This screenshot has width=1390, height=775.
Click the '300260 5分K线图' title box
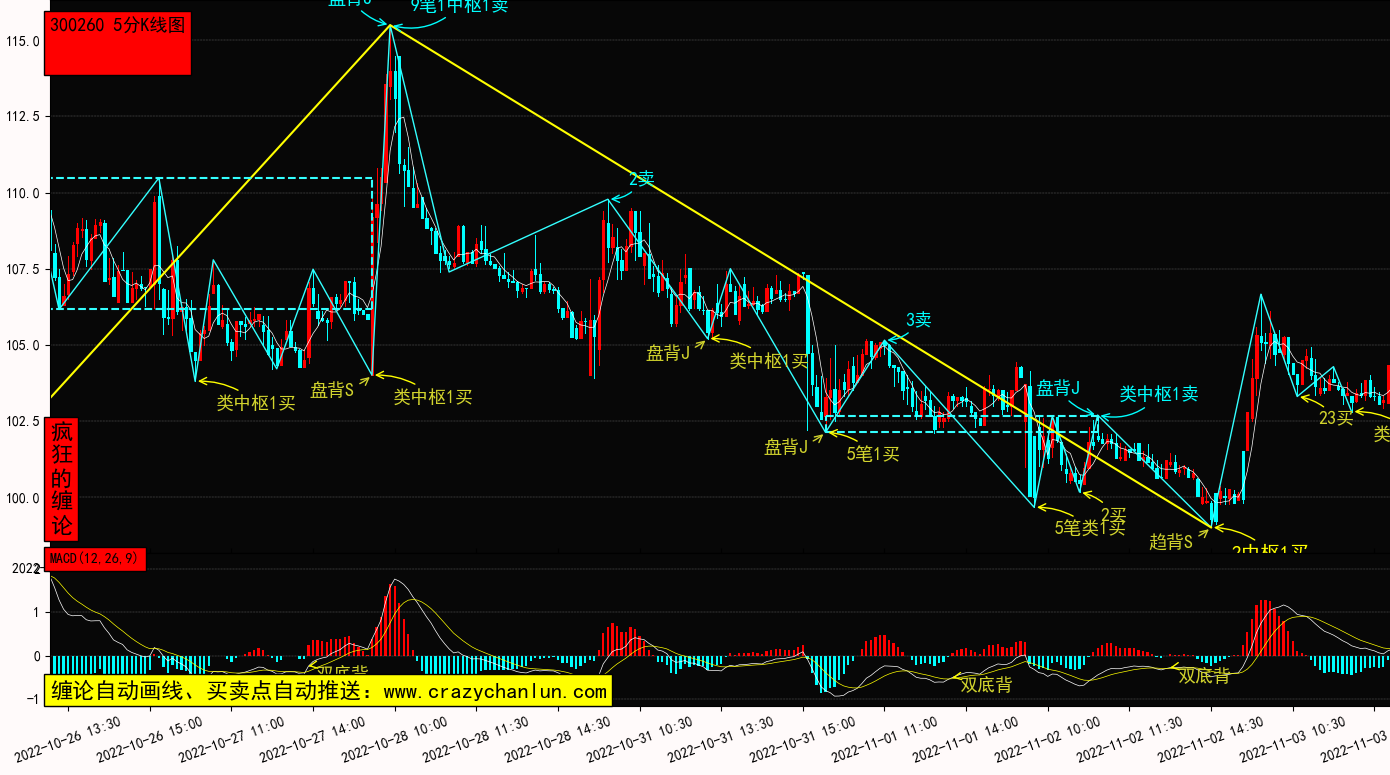pos(118,44)
